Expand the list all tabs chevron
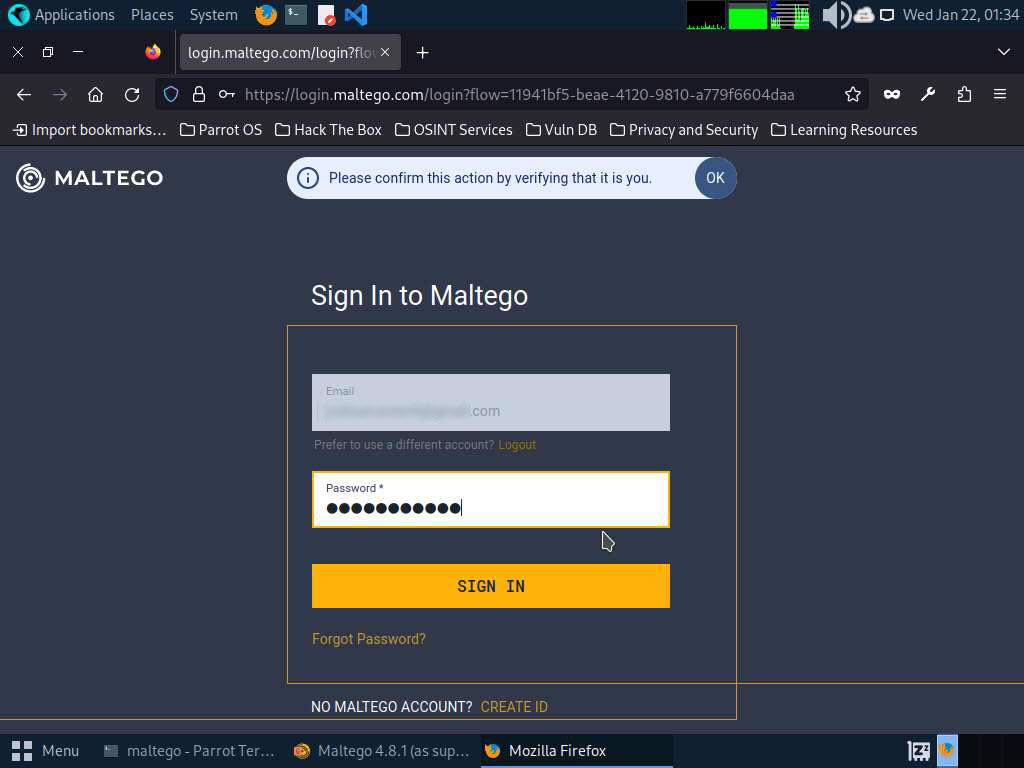 pos(1004,52)
